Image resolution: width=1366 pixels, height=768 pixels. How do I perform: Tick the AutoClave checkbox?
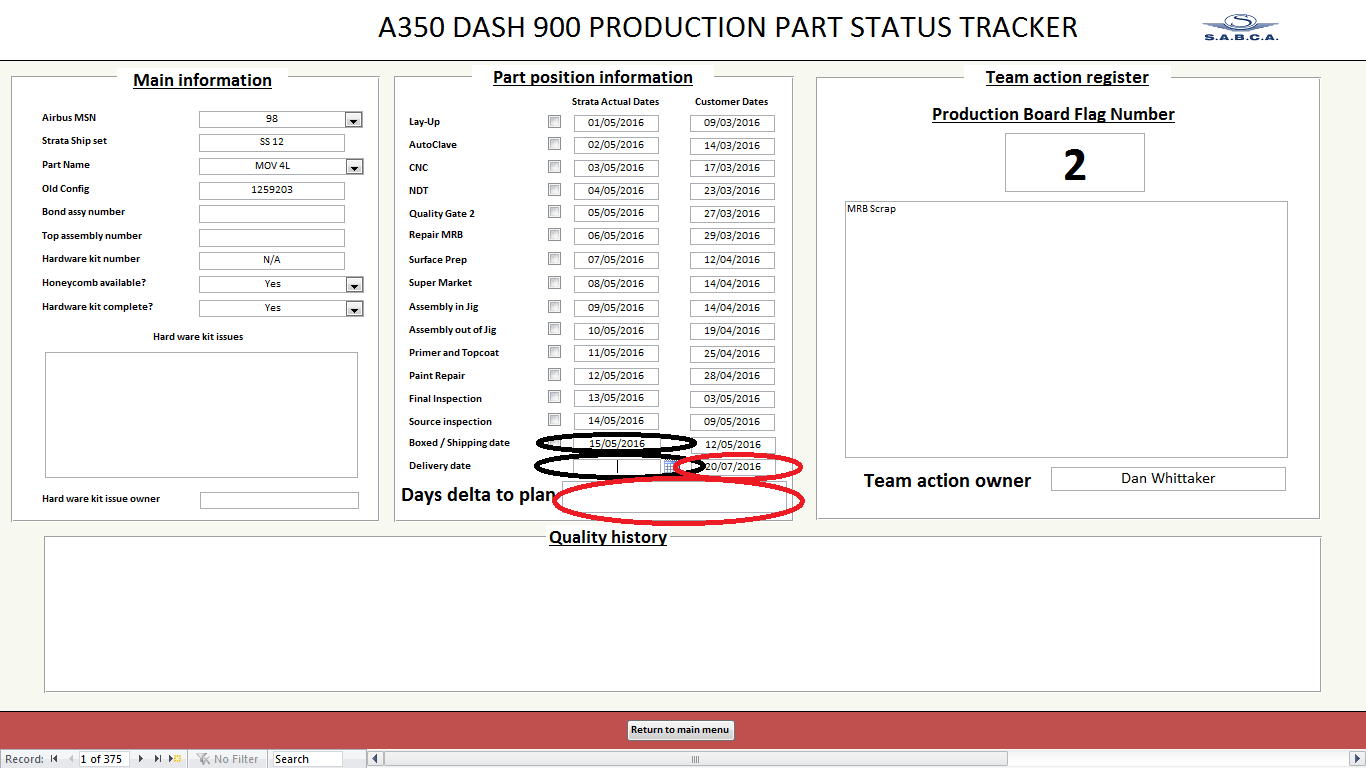click(x=554, y=144)
